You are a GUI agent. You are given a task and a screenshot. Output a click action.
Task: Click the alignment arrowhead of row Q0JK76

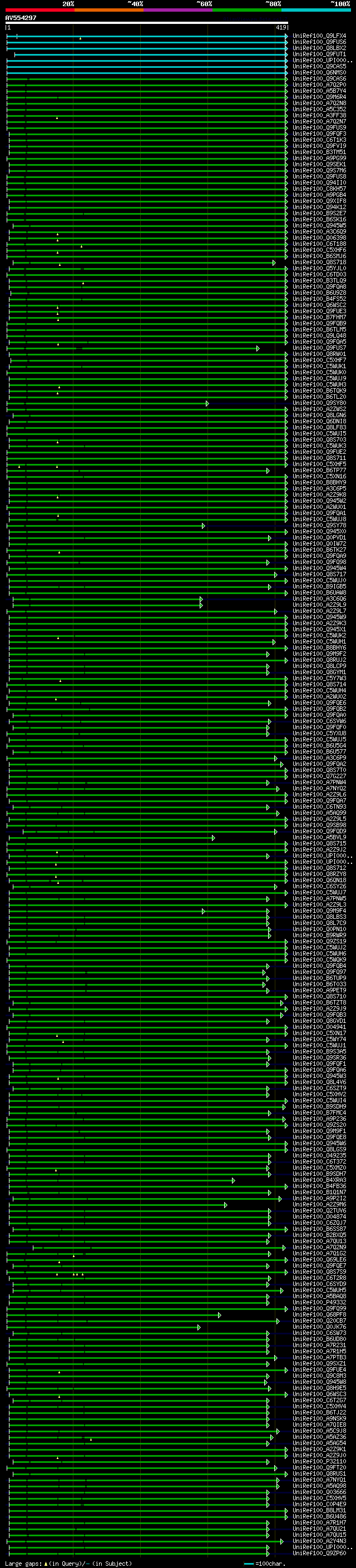(x=199, y=1327)
